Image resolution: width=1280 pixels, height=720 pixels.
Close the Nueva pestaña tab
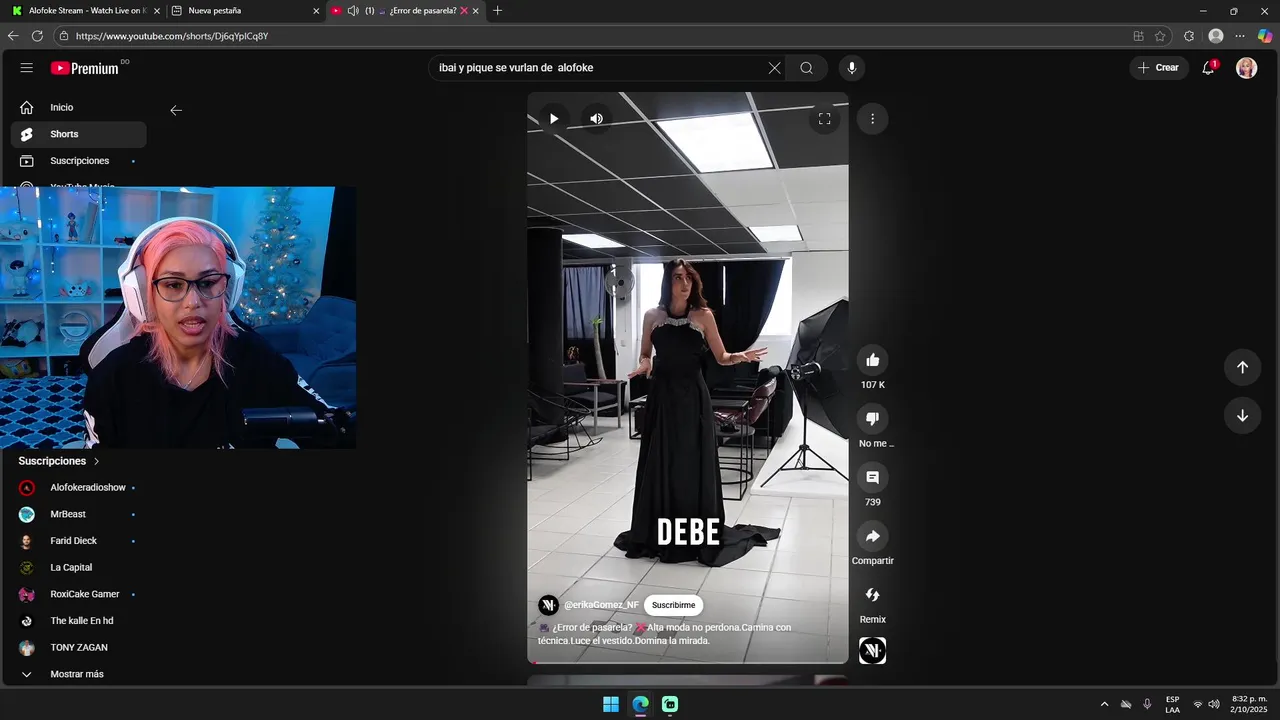(316, 11)
